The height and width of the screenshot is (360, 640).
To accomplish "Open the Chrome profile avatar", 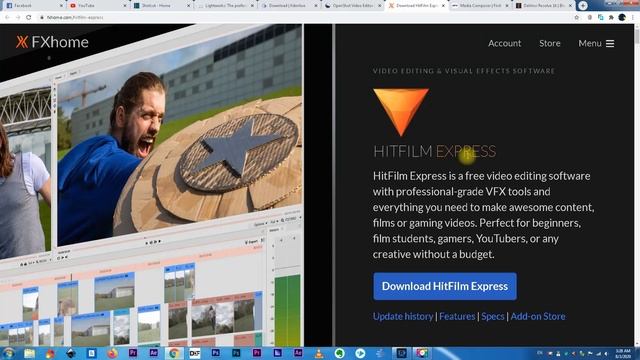I will [622, 18].
